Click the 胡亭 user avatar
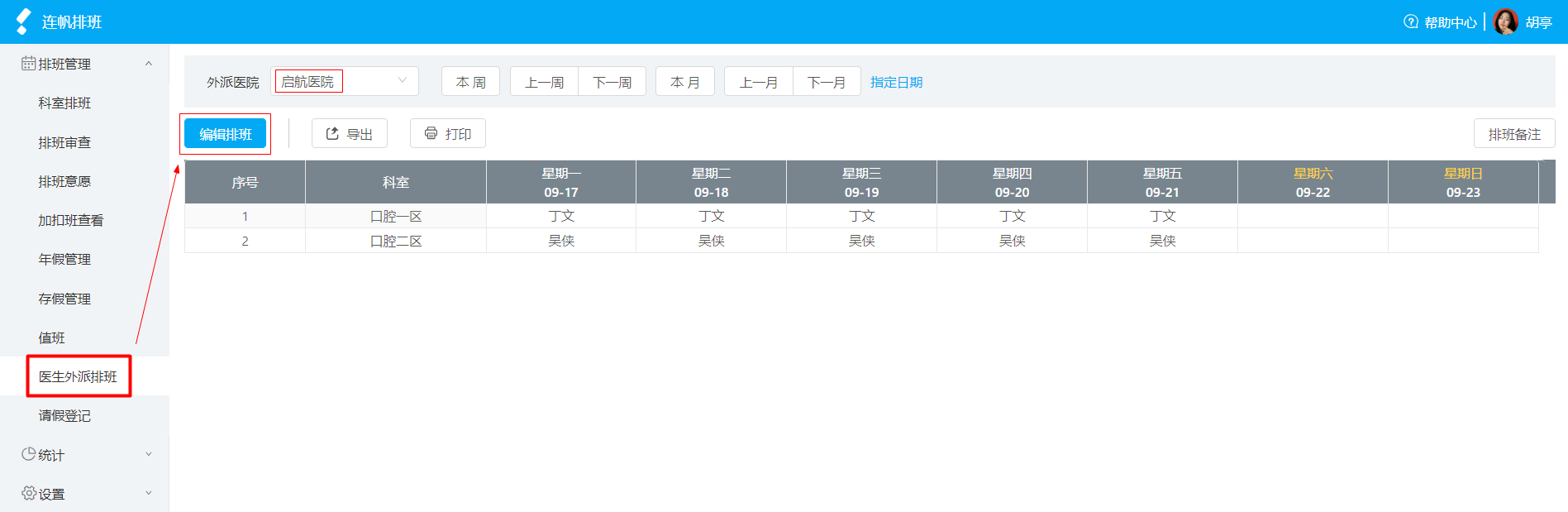Viewport: 1568px width, 512px height. [1505, 22]
